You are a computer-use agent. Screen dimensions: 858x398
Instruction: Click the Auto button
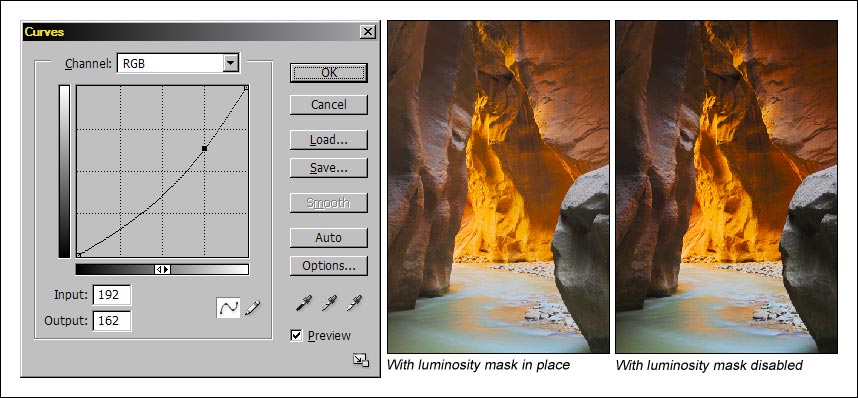(328, 238)
